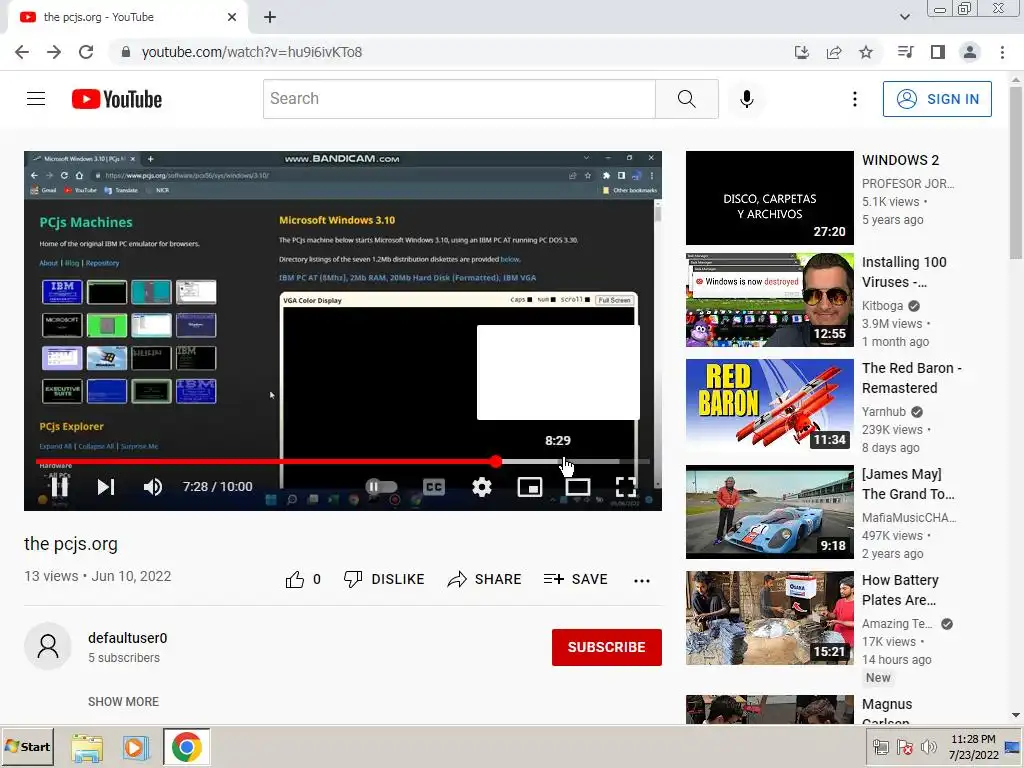Share this page icon in address bar

[x=833, y=52]
